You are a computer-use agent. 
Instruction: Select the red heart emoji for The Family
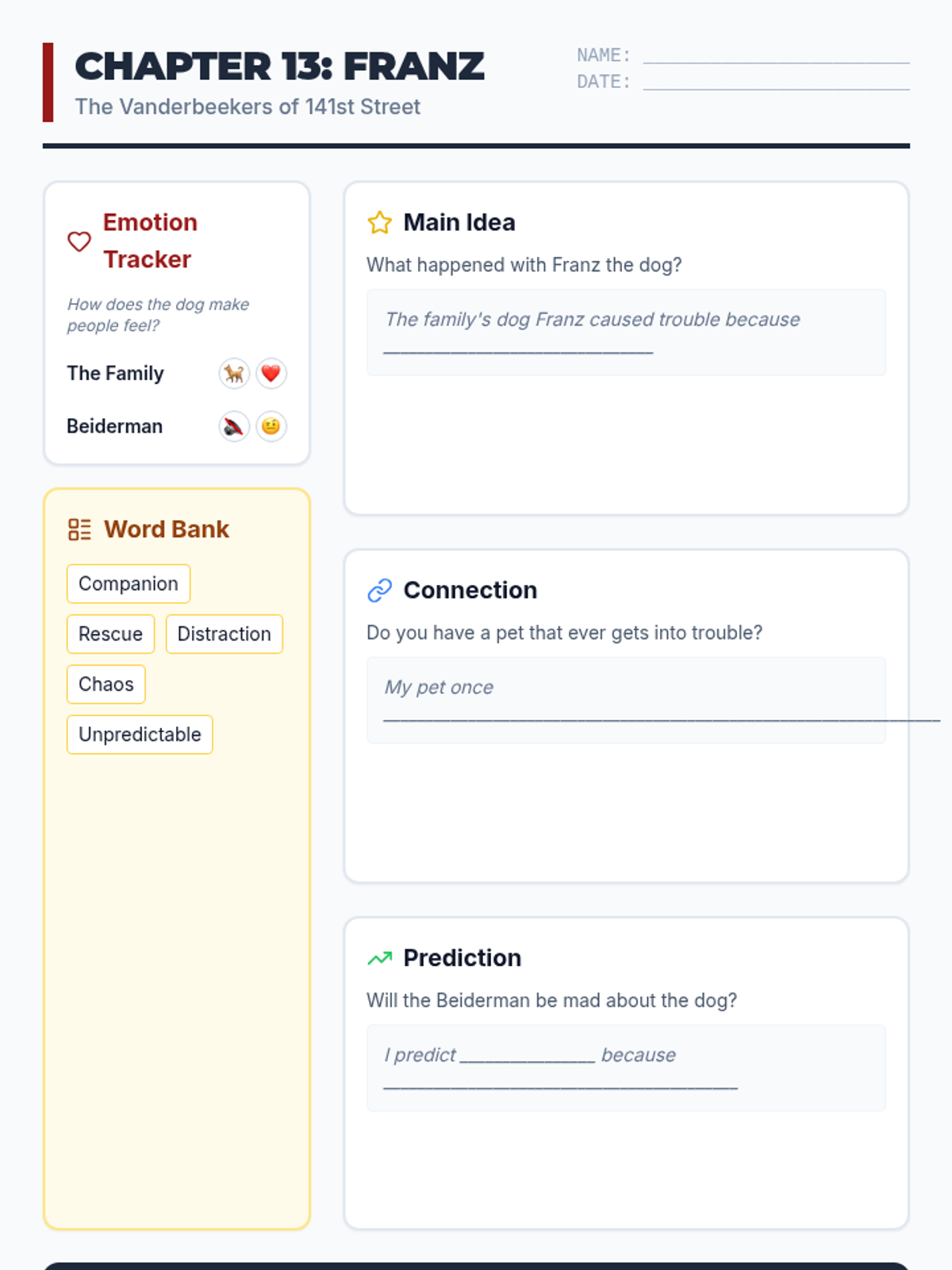(x=271, y=373)
